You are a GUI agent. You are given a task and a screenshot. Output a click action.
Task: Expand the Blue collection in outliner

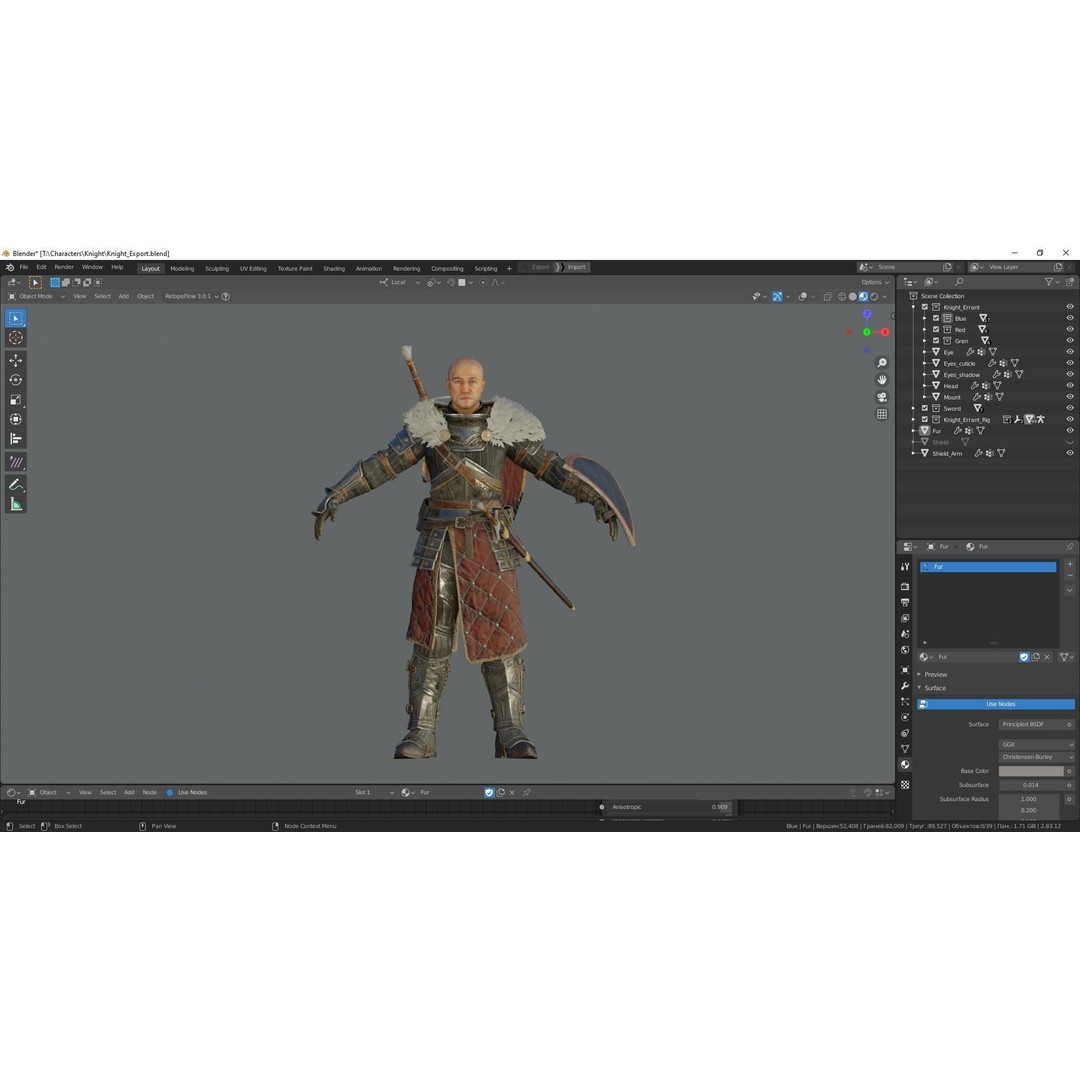tap(925, 318)
